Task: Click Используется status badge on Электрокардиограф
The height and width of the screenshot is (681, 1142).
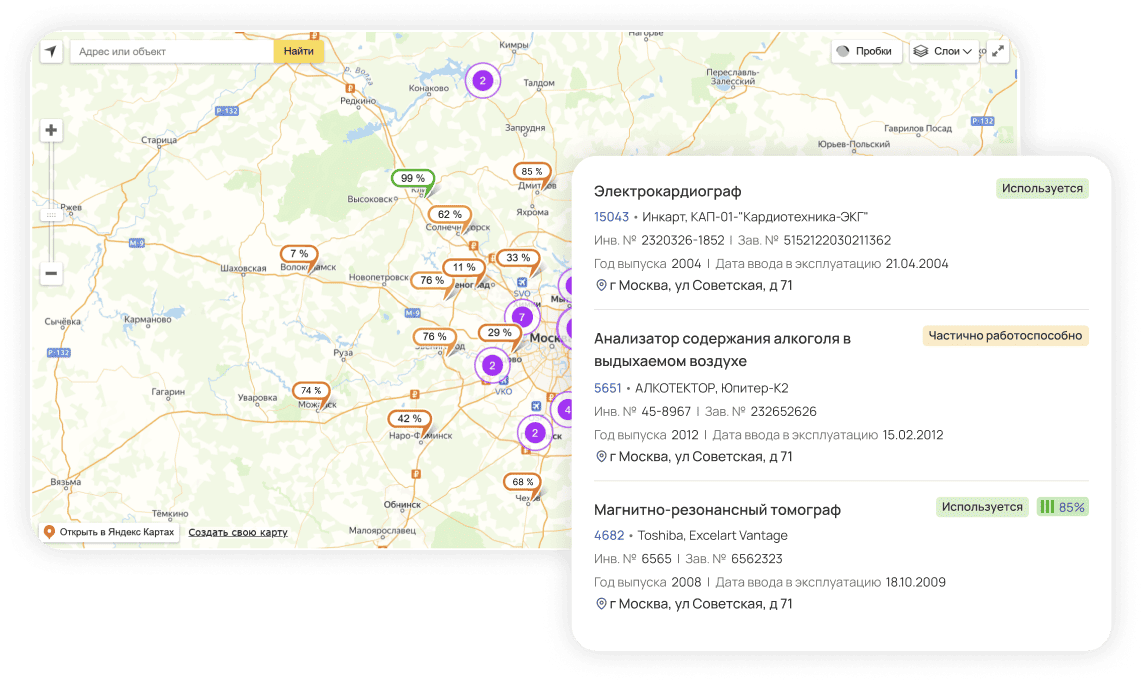Action: coord(1042,189)
